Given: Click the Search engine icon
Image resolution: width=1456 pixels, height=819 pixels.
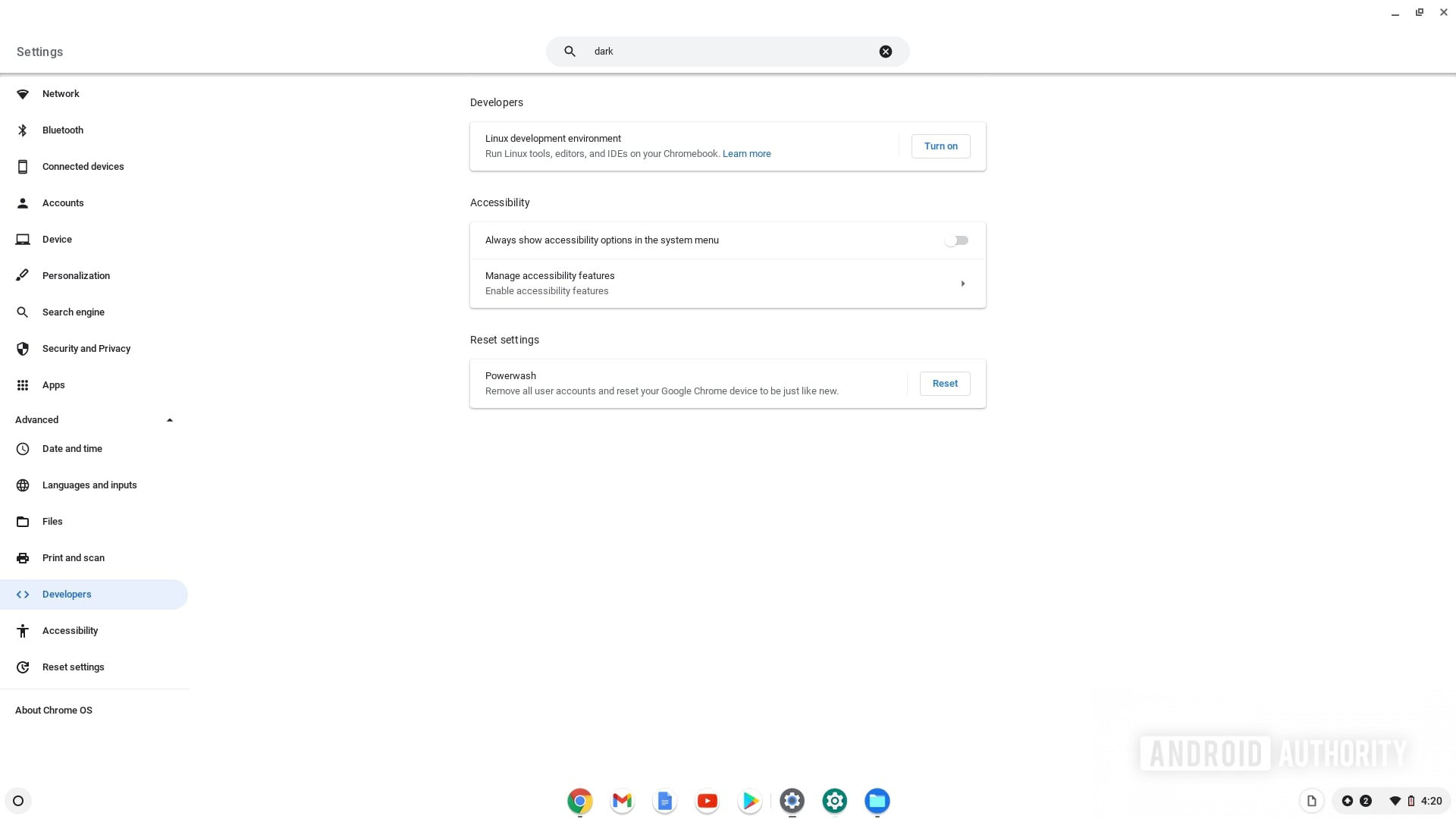Looking at the screenshot, I should 22,312.
